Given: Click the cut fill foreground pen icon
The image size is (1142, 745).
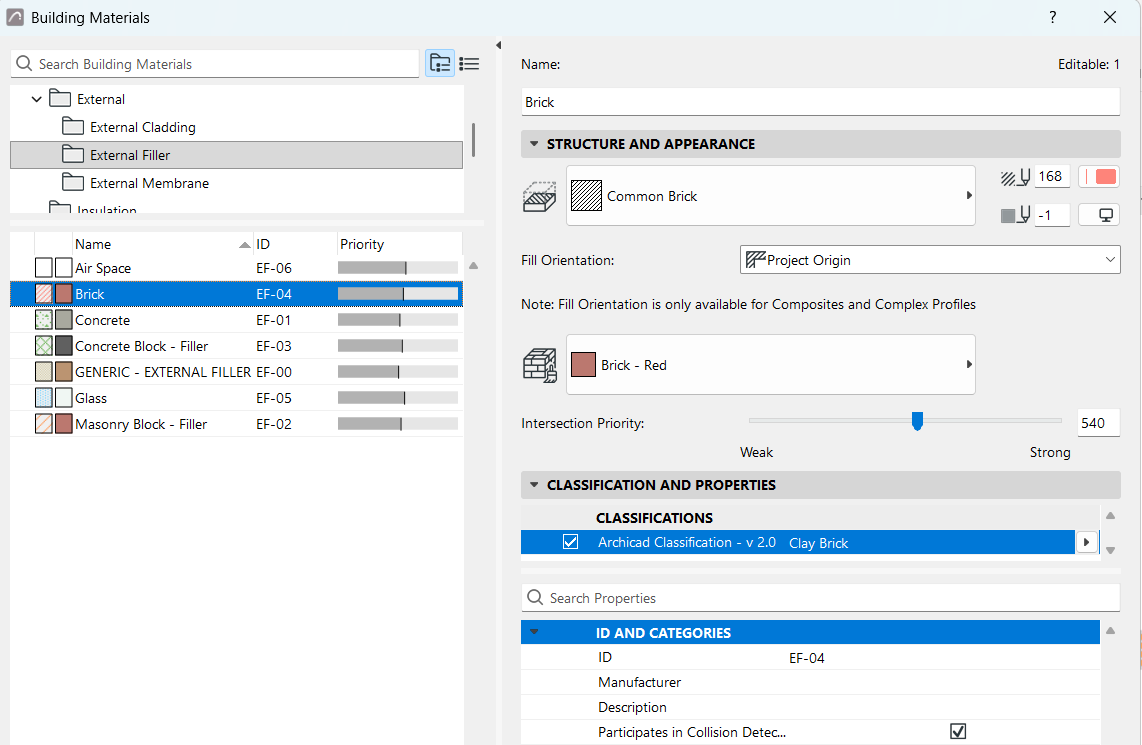Looking at the screenshot, I should [x=1015, y=177].
